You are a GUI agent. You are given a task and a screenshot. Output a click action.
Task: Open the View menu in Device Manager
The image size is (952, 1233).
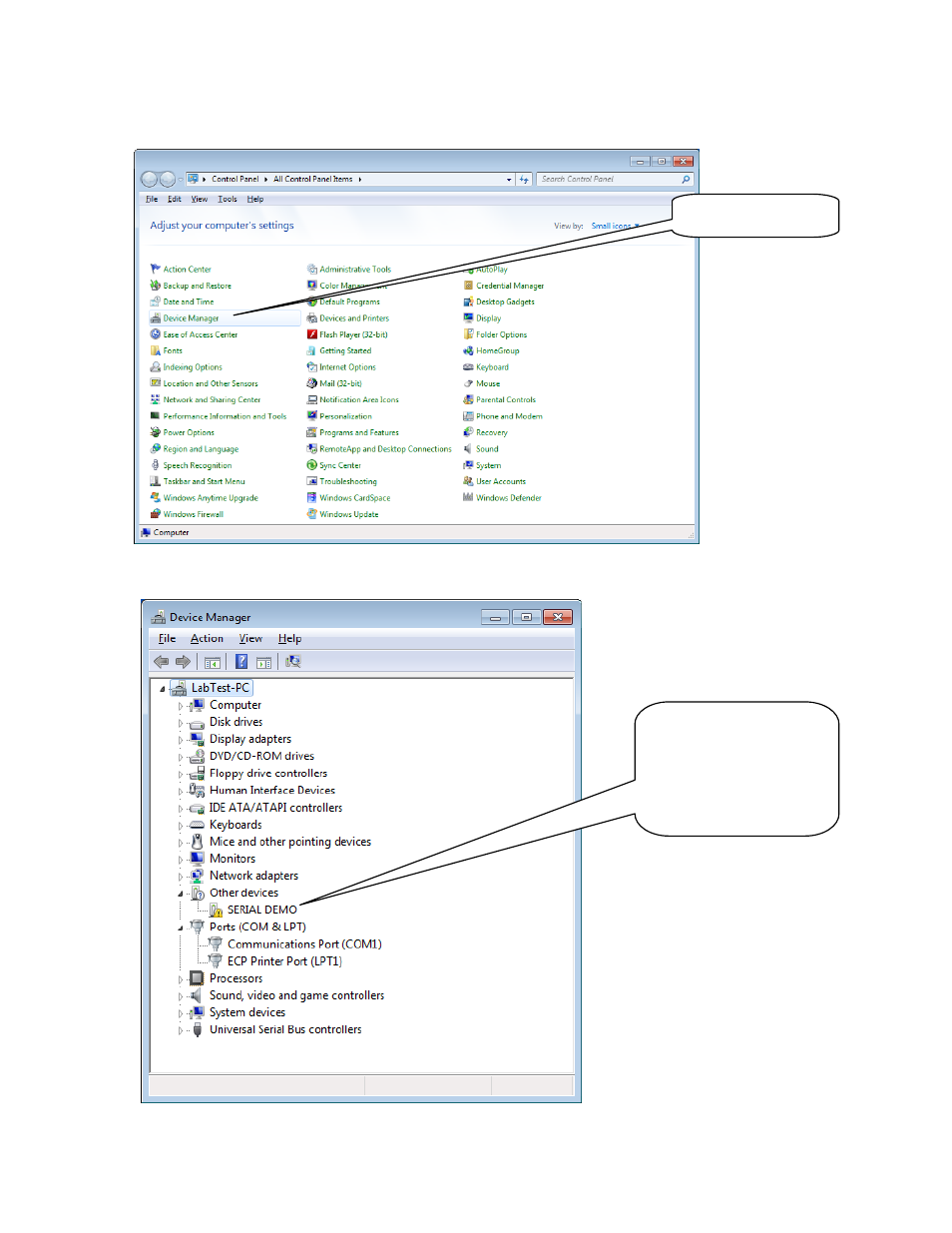(x=250, y=639)
